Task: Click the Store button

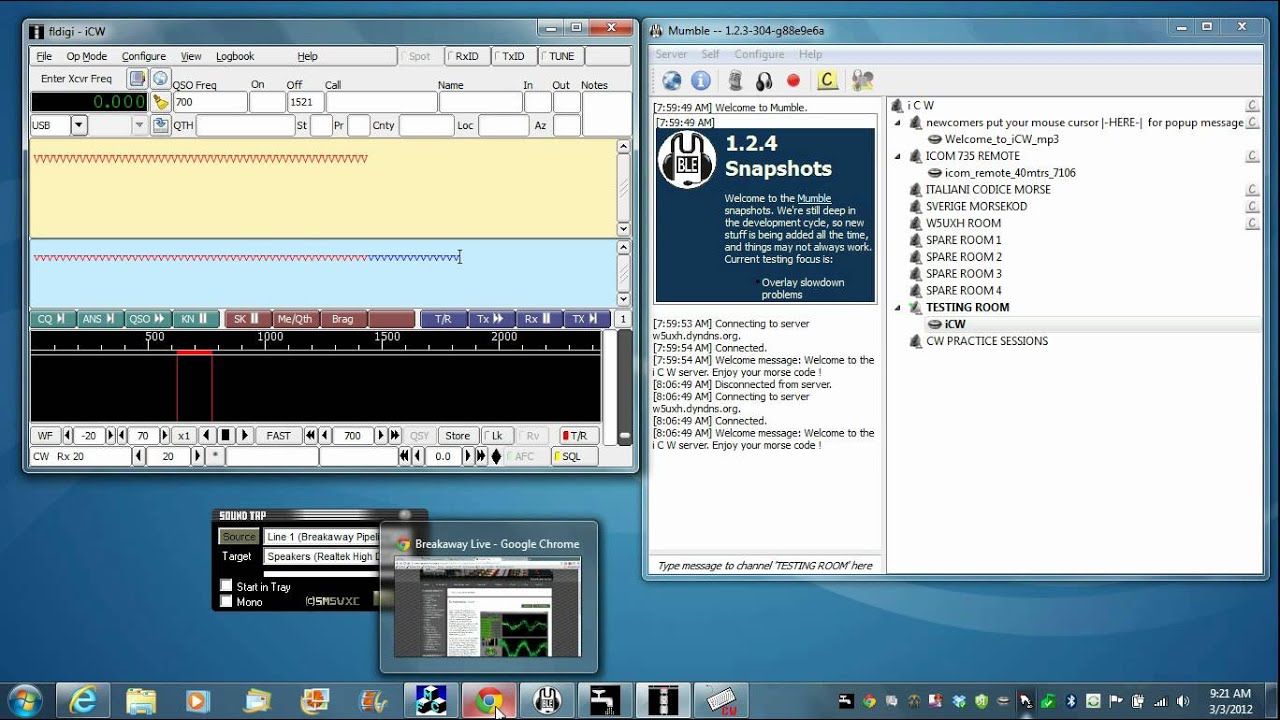Action: 458,435
